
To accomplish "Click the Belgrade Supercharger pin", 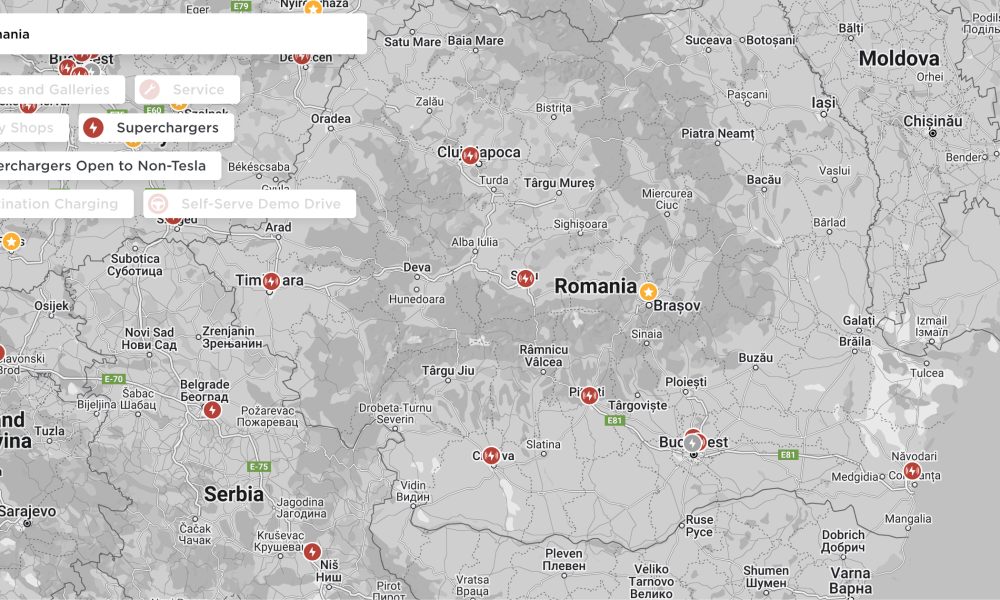I will pos(212,410).
